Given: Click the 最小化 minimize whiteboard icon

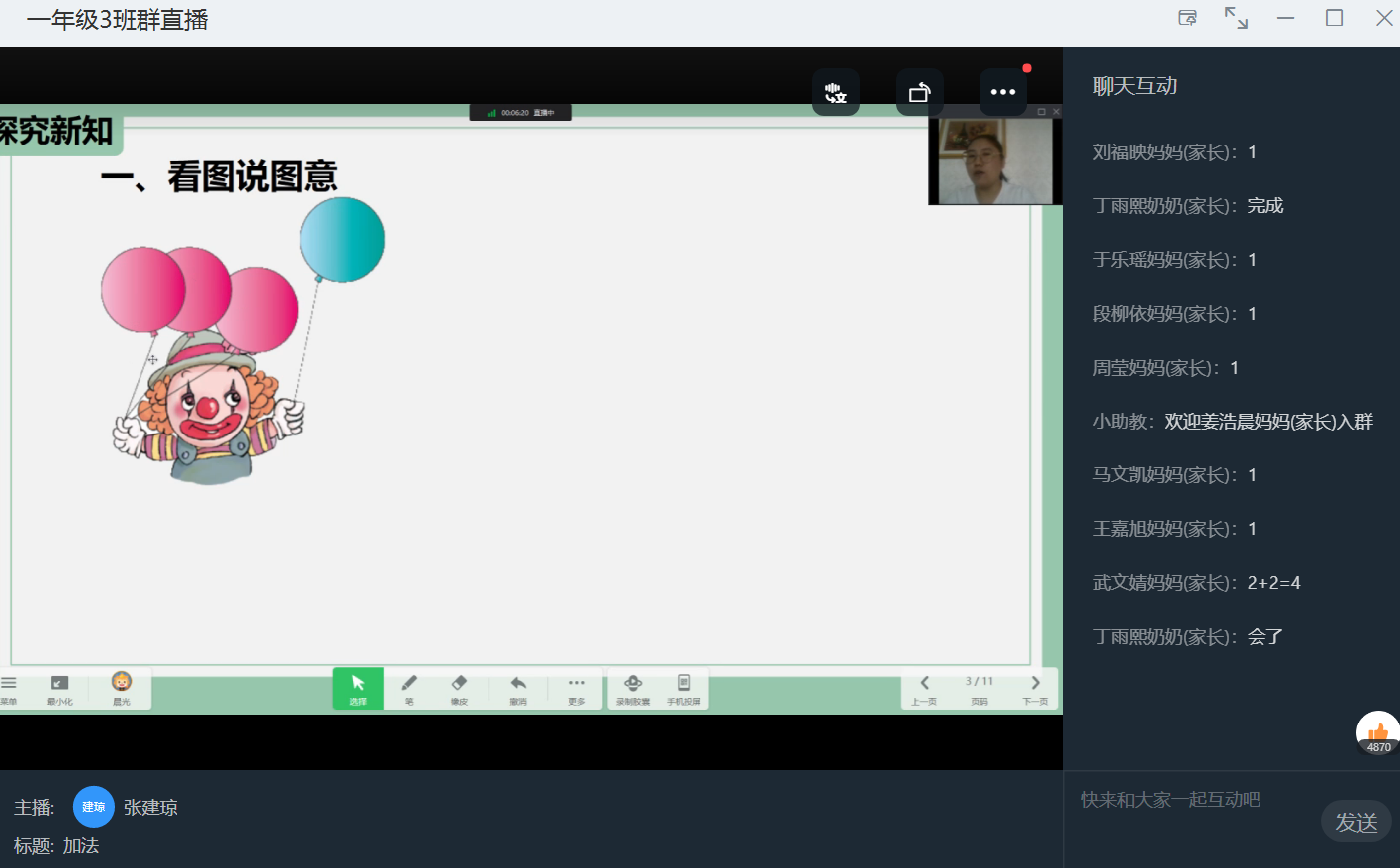Looking at the screenshot, I should click(60, 688).
